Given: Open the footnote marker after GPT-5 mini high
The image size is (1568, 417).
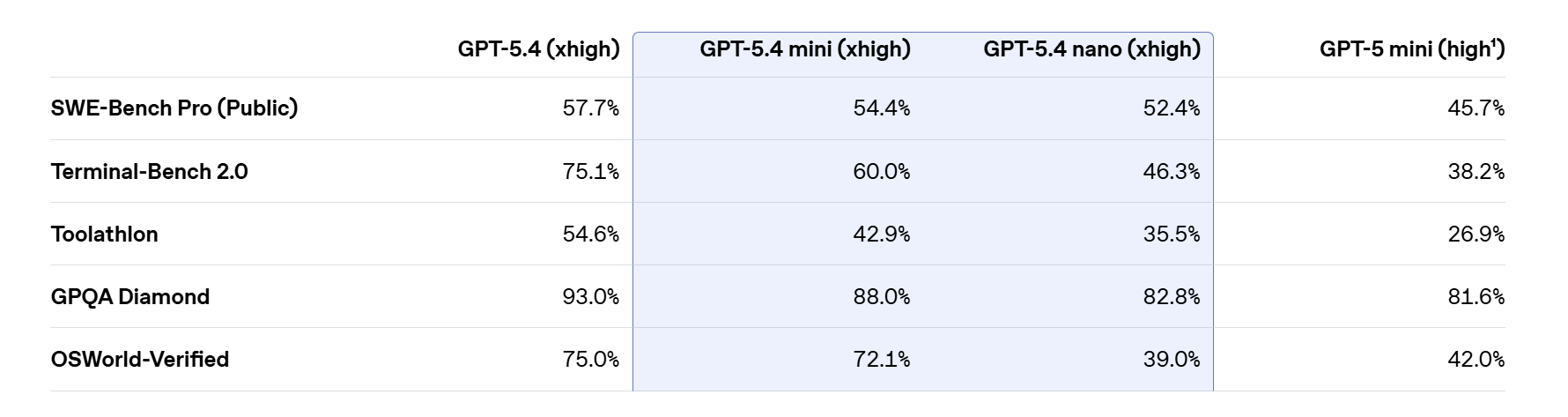Looking at the screenshot, I should [1494, 43].
